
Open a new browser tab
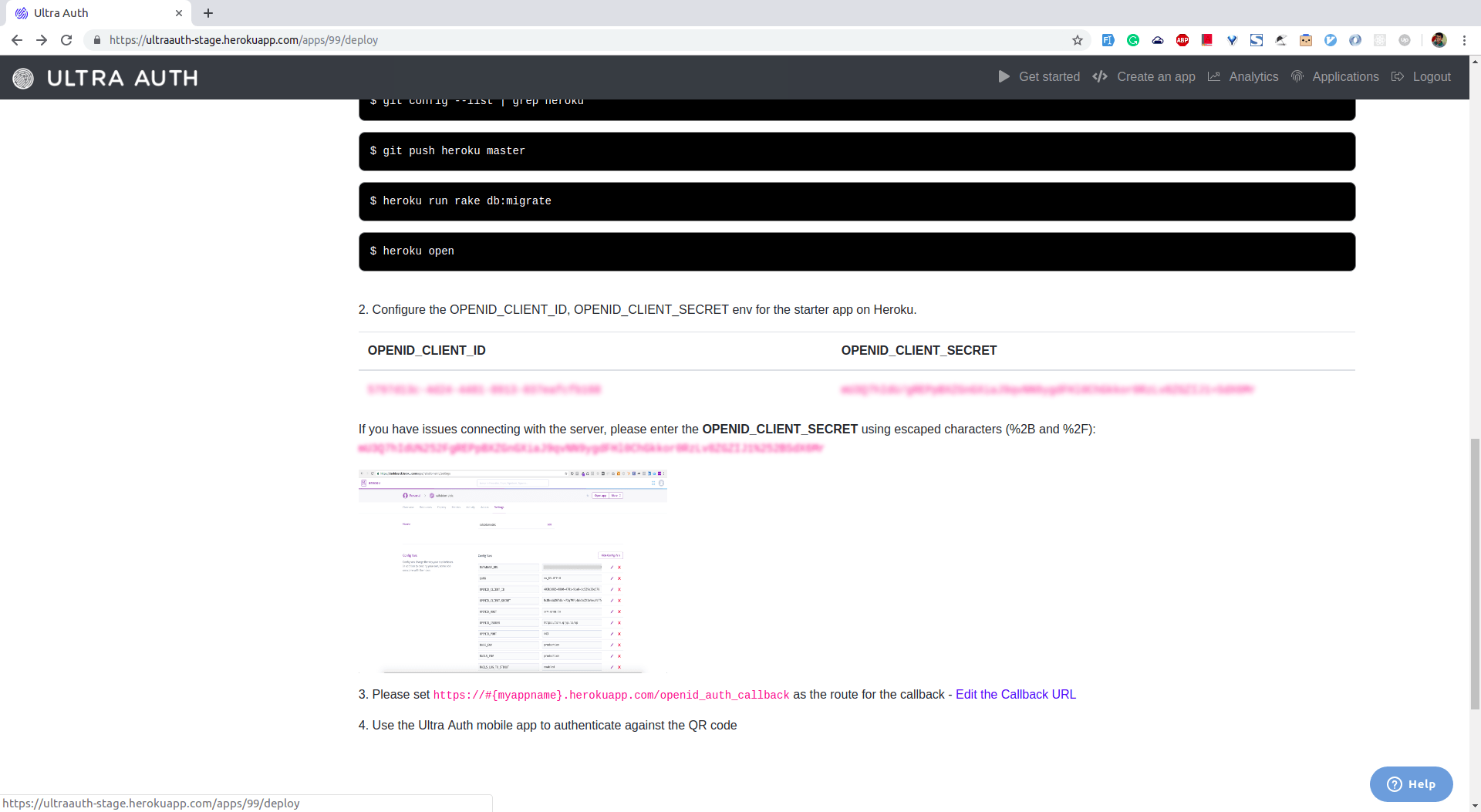click(208, 13)
